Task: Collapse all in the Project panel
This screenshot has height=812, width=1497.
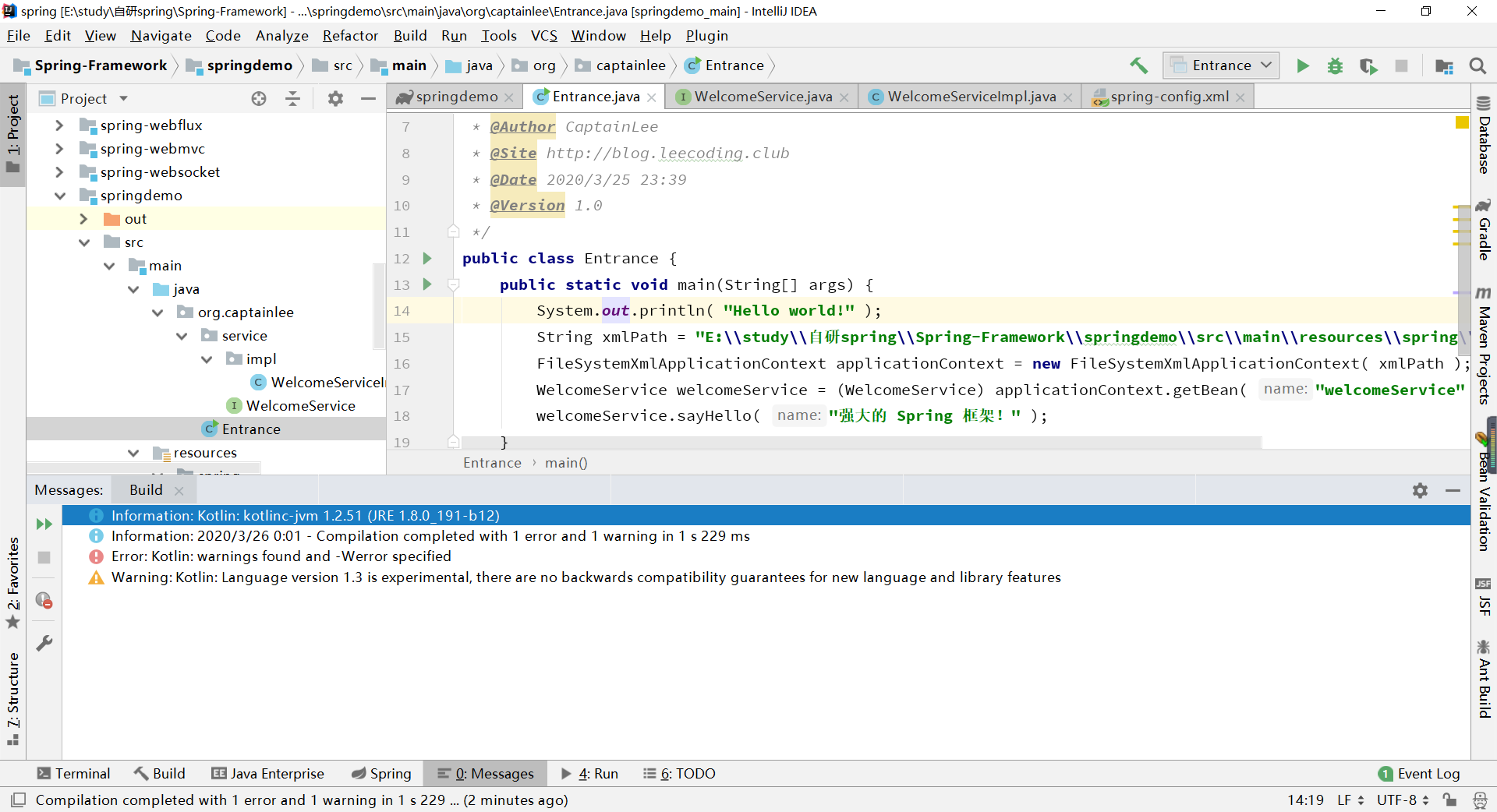Action: point(292,98)
